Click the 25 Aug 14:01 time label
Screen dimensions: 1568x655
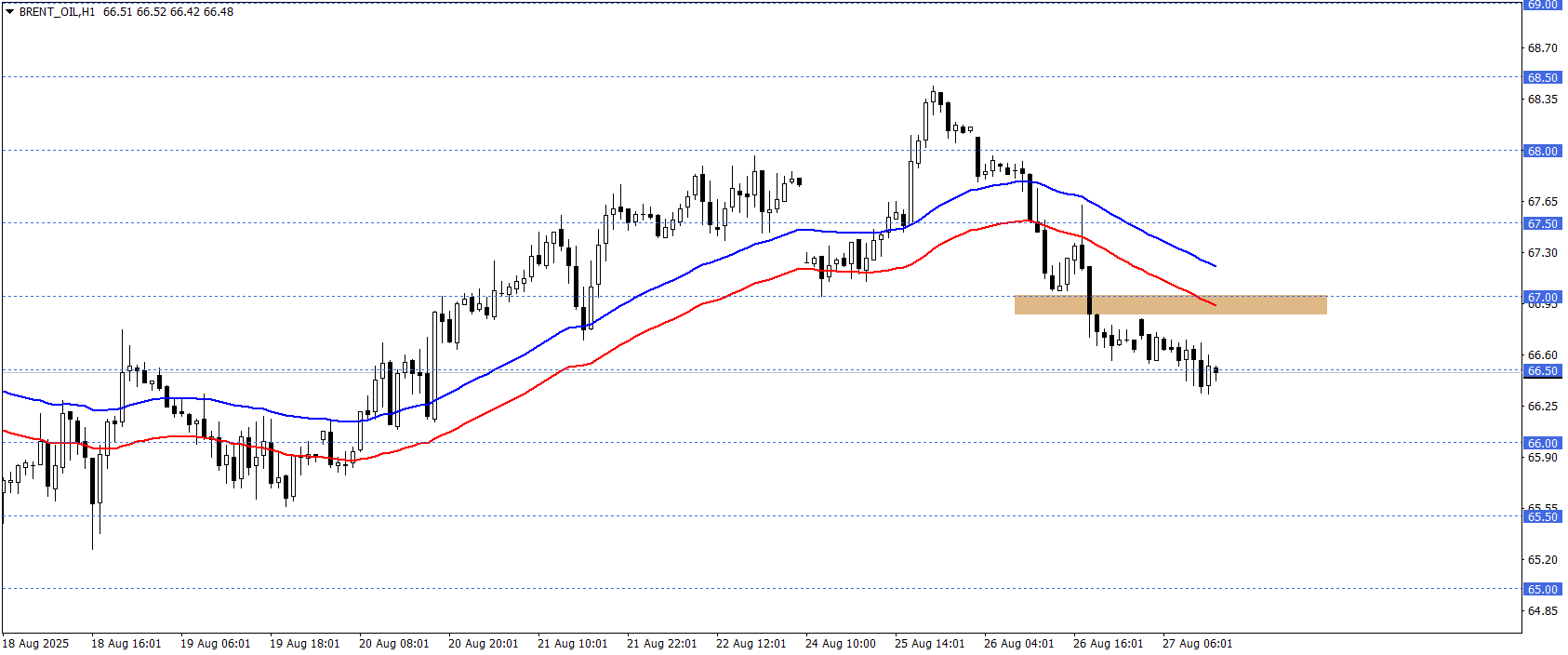(x=930, y=644)
